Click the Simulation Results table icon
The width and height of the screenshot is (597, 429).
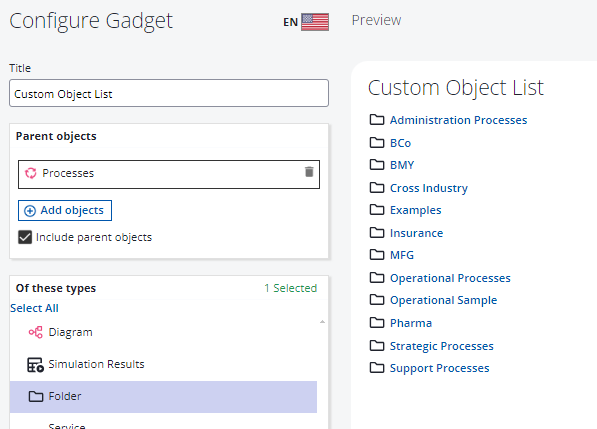(x=35, y=365)
